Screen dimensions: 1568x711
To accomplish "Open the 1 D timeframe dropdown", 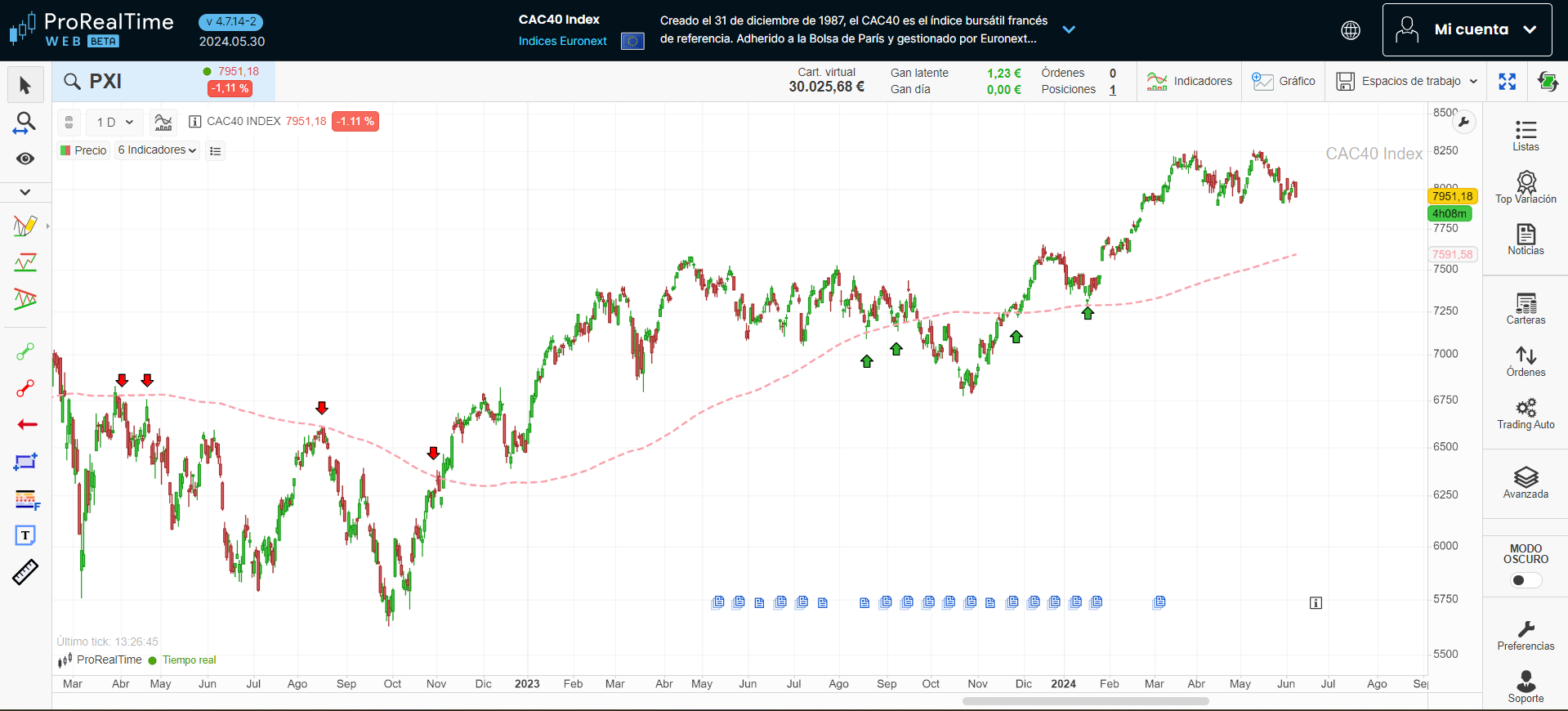I will (x=114, y=122).
